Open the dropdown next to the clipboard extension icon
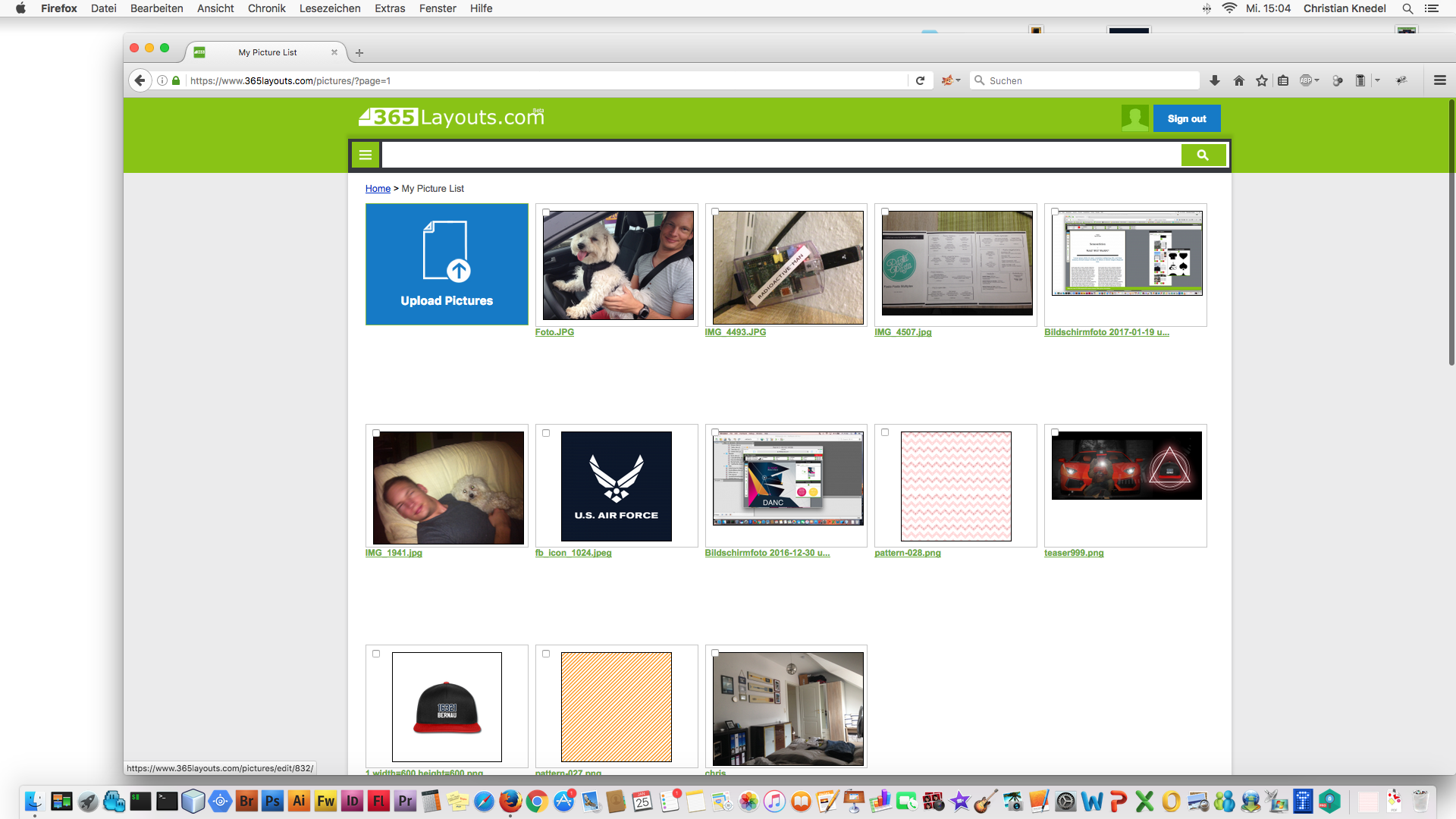This screenshot has width=1456, height=819. 1377,80
